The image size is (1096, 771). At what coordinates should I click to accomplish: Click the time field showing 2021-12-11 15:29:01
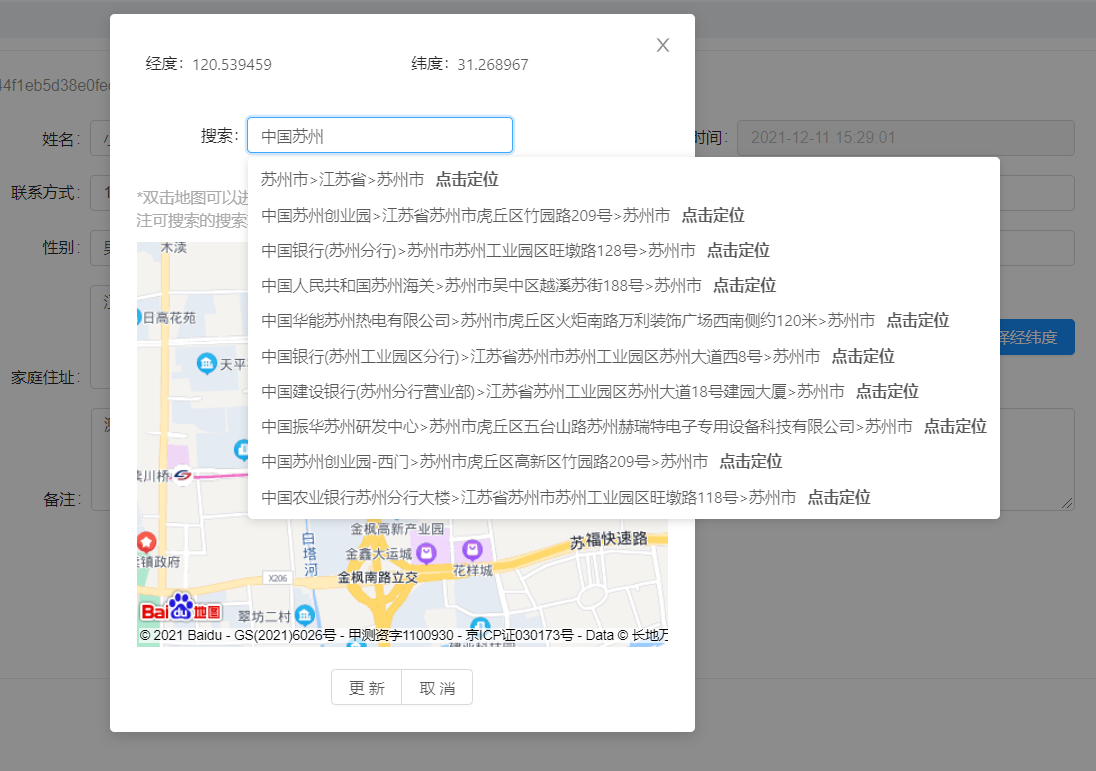click(905, 138)
